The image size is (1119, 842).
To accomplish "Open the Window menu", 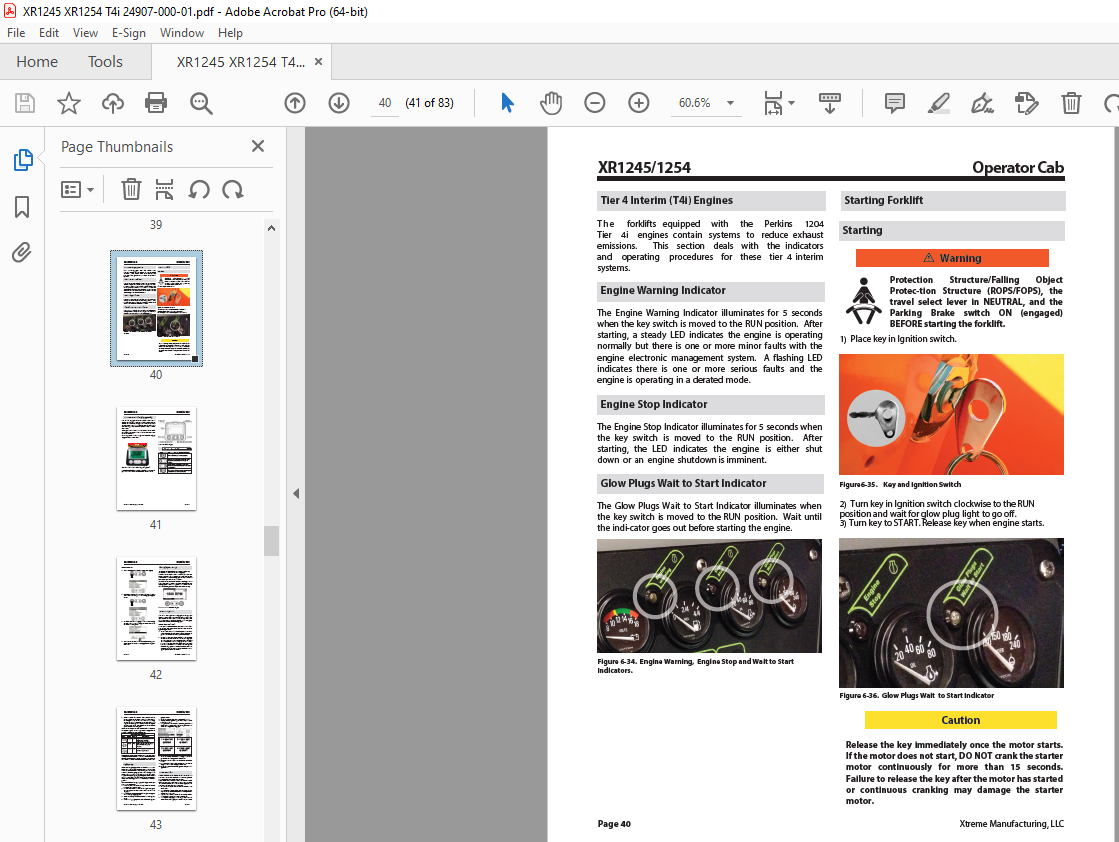I will tap(181, 33).
